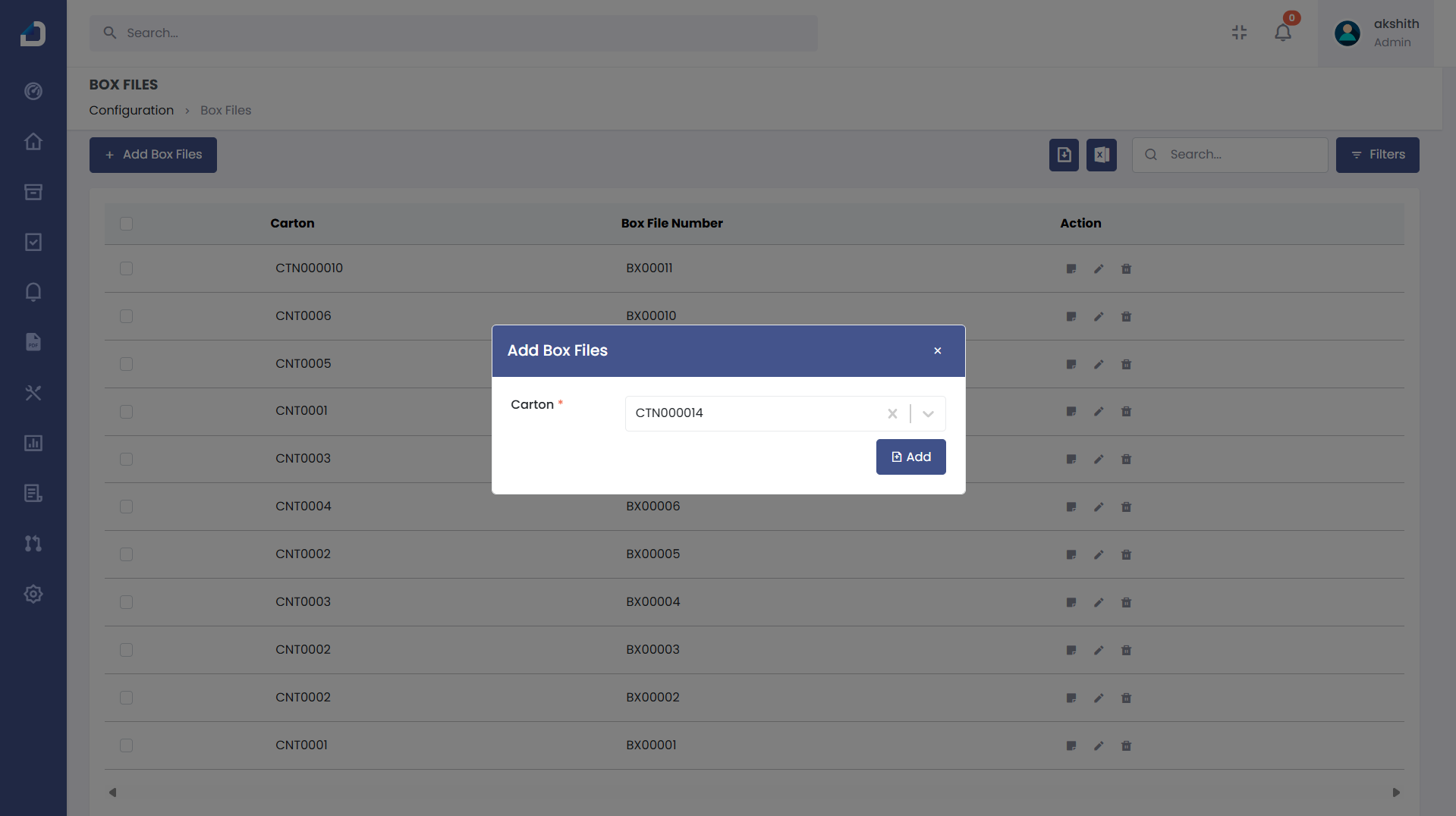This screenshot has width=1456, height=816.
Task: Edit the BX00006 row
Action: pyautogui.click(x=1099, y=507)
